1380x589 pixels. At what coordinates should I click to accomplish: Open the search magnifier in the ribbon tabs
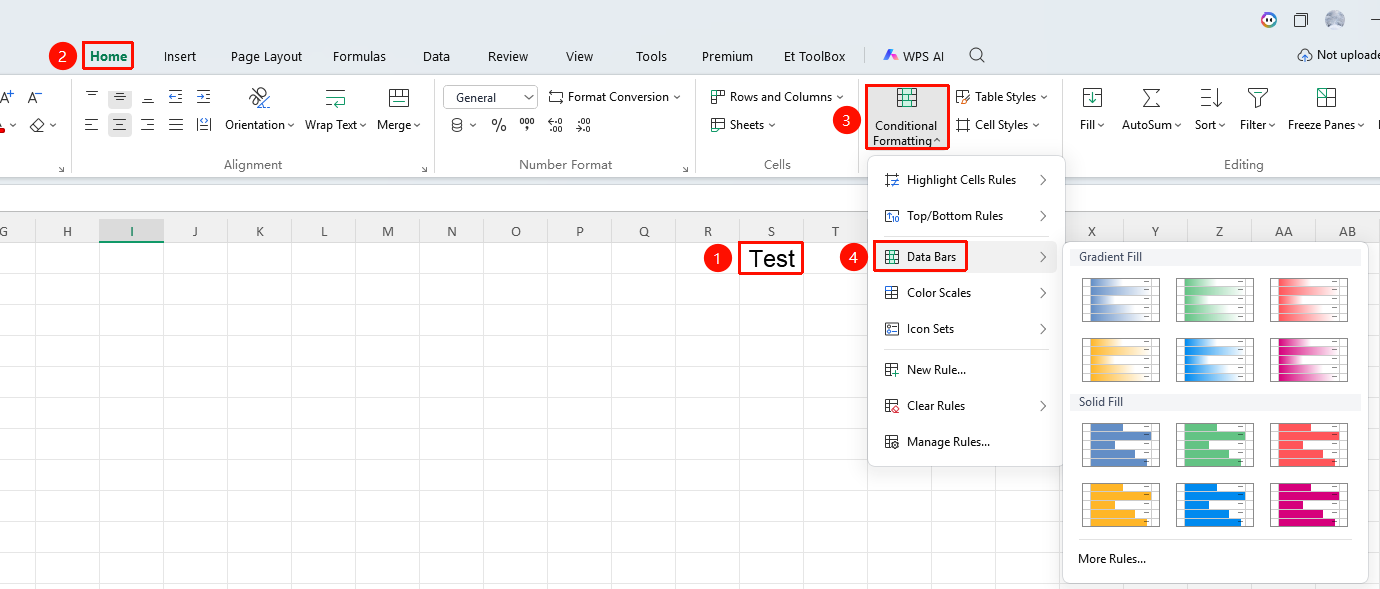click(x=977, y=56)
